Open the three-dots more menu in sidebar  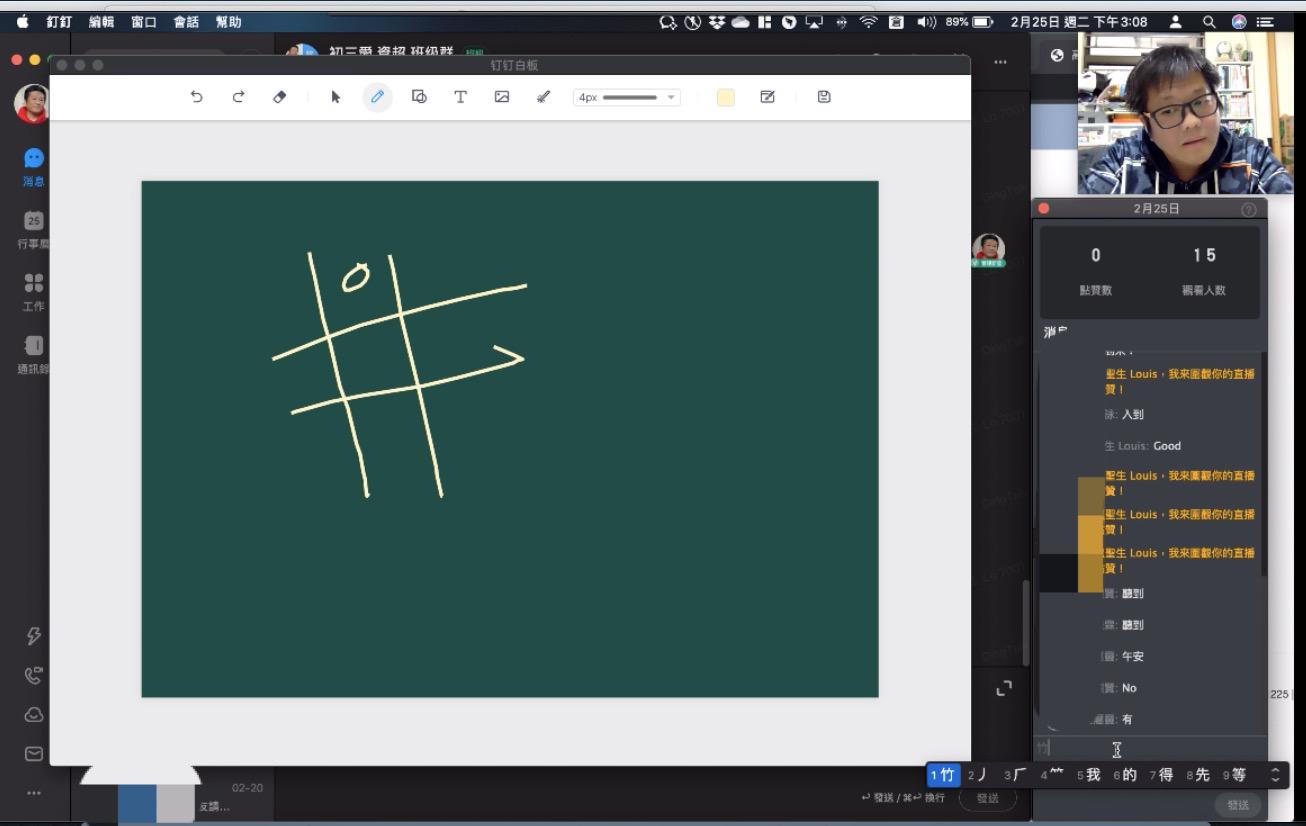click(34, 793)
